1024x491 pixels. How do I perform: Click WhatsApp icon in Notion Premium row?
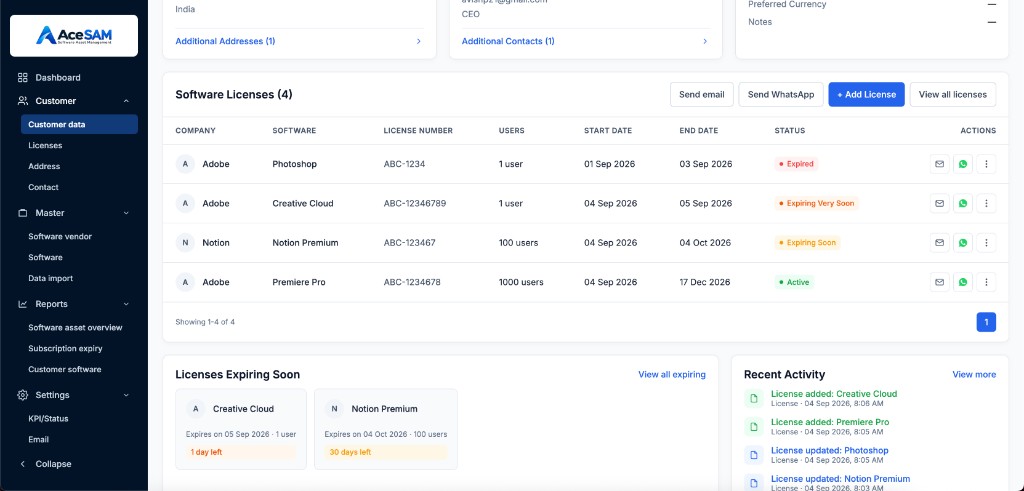click(x=963, y=243)
